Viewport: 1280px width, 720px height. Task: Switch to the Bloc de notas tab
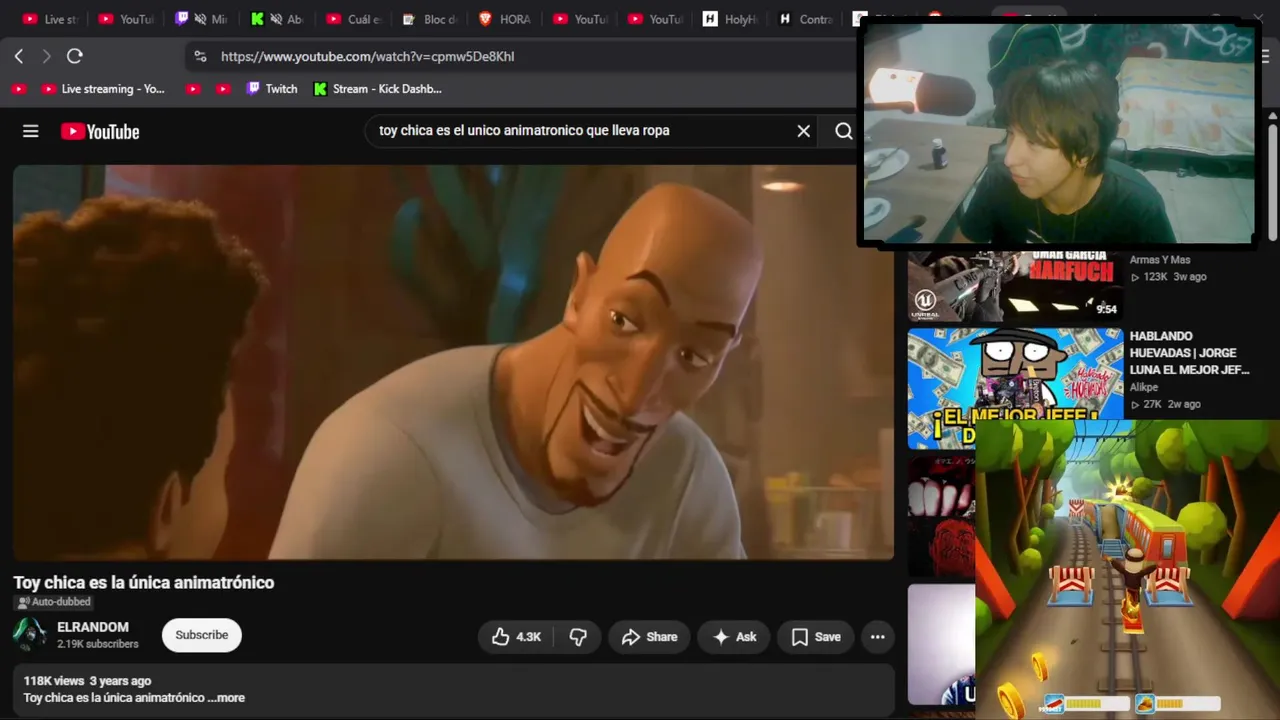pos(429,19)
